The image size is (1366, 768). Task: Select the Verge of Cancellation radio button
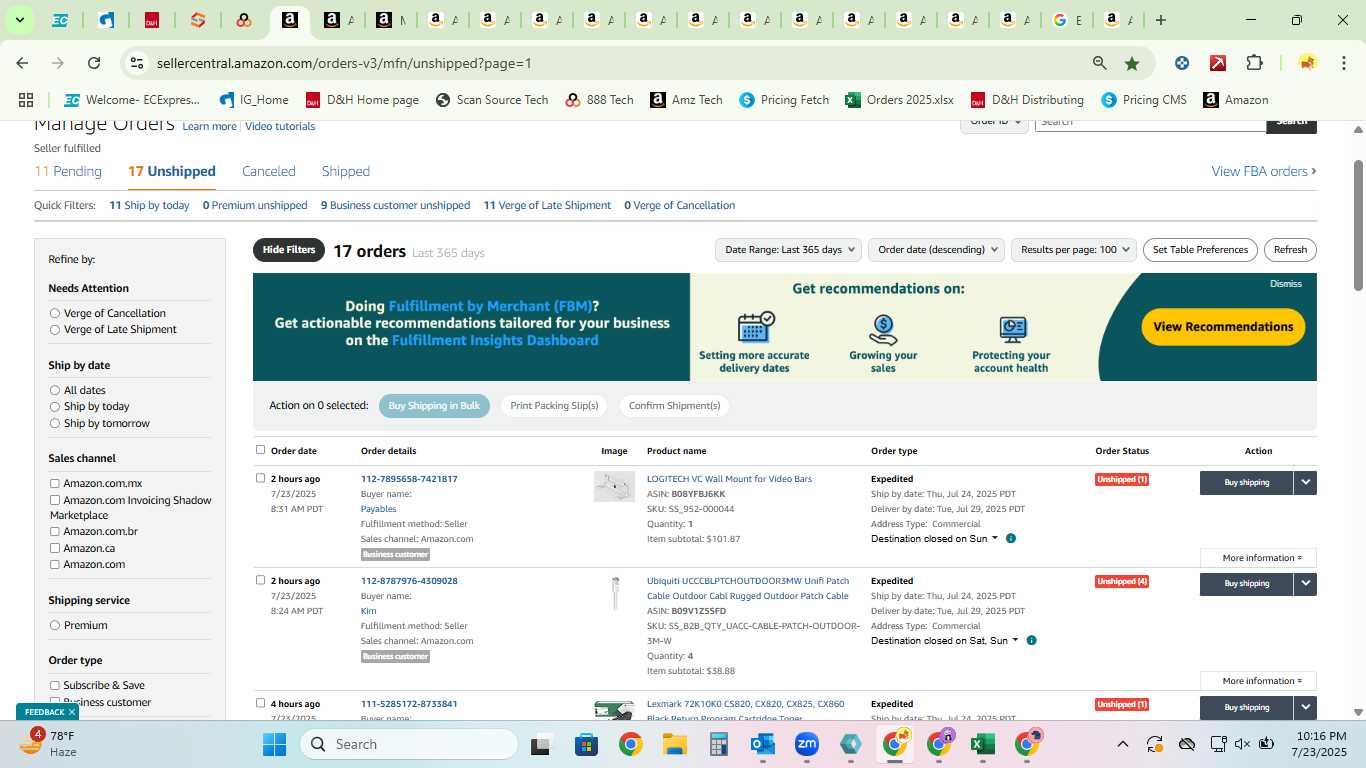coord(55,313)
